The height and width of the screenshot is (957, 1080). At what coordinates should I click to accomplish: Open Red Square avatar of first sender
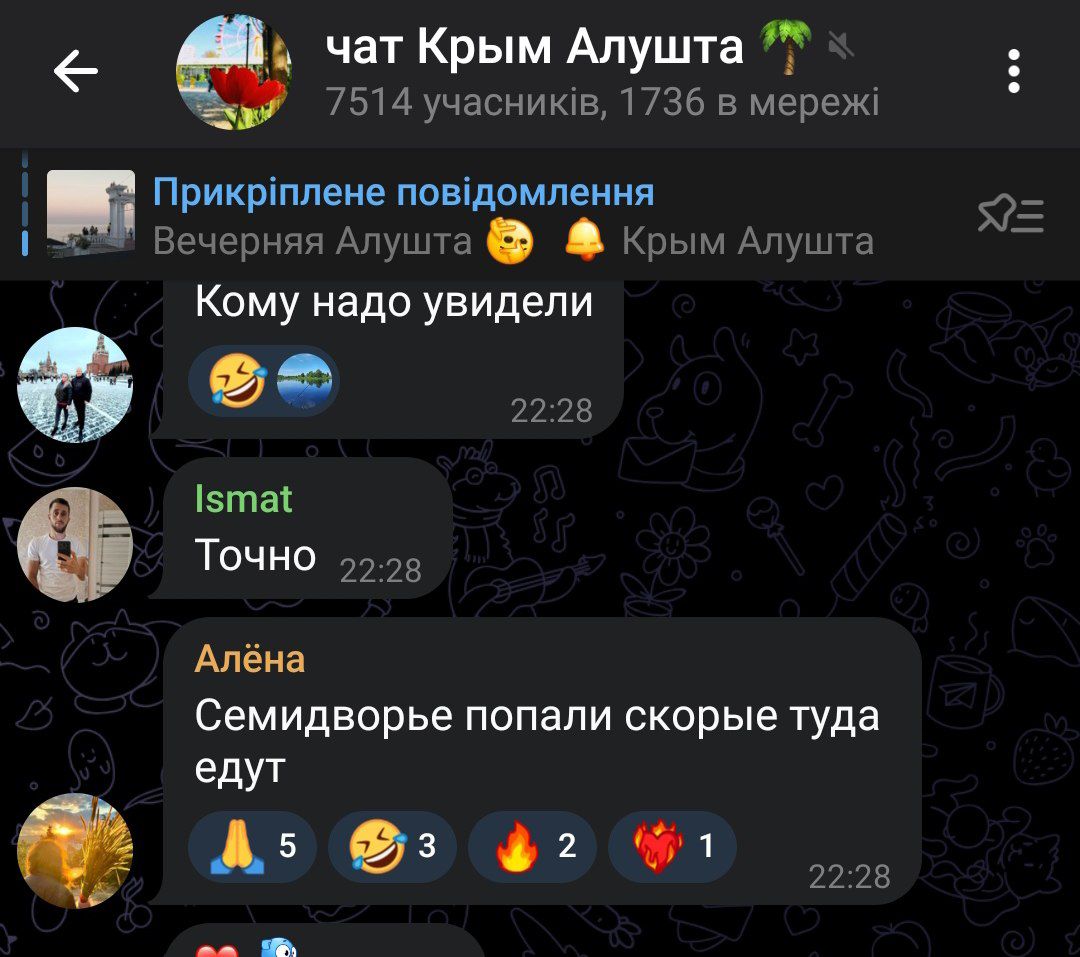[x=75, y=384]
